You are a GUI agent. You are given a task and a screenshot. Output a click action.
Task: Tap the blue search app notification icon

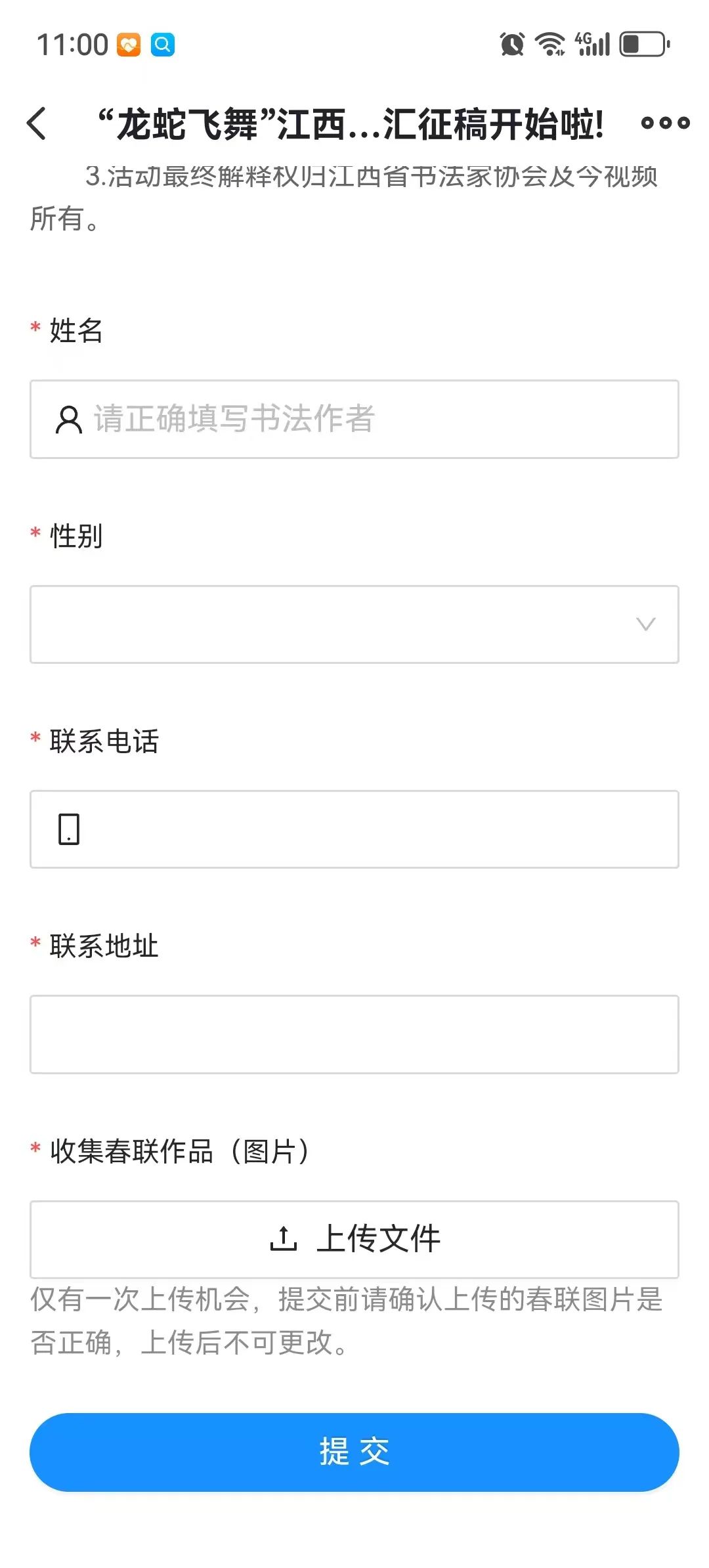163,45
